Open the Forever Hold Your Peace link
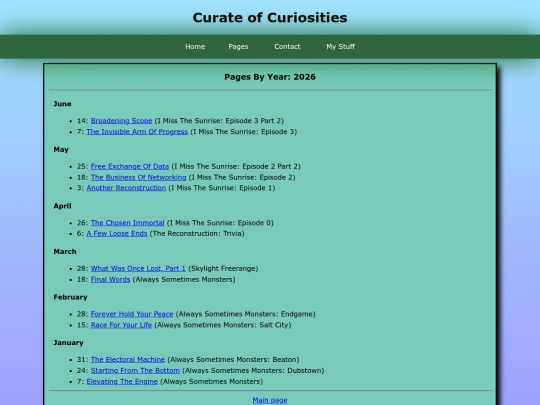 [x=132, y=314]
